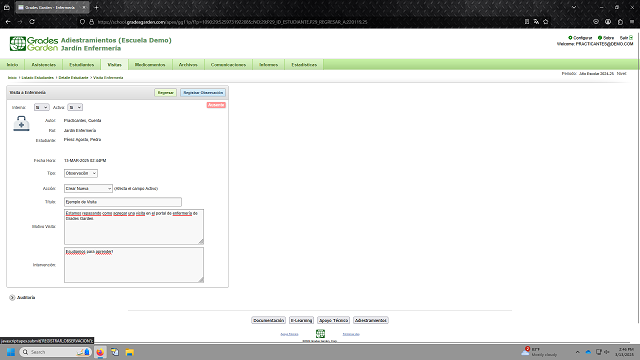Go back using the browser back arrow
Image resolution: width=640 pixels, height=360 pixels.
[x=8, y=22]
